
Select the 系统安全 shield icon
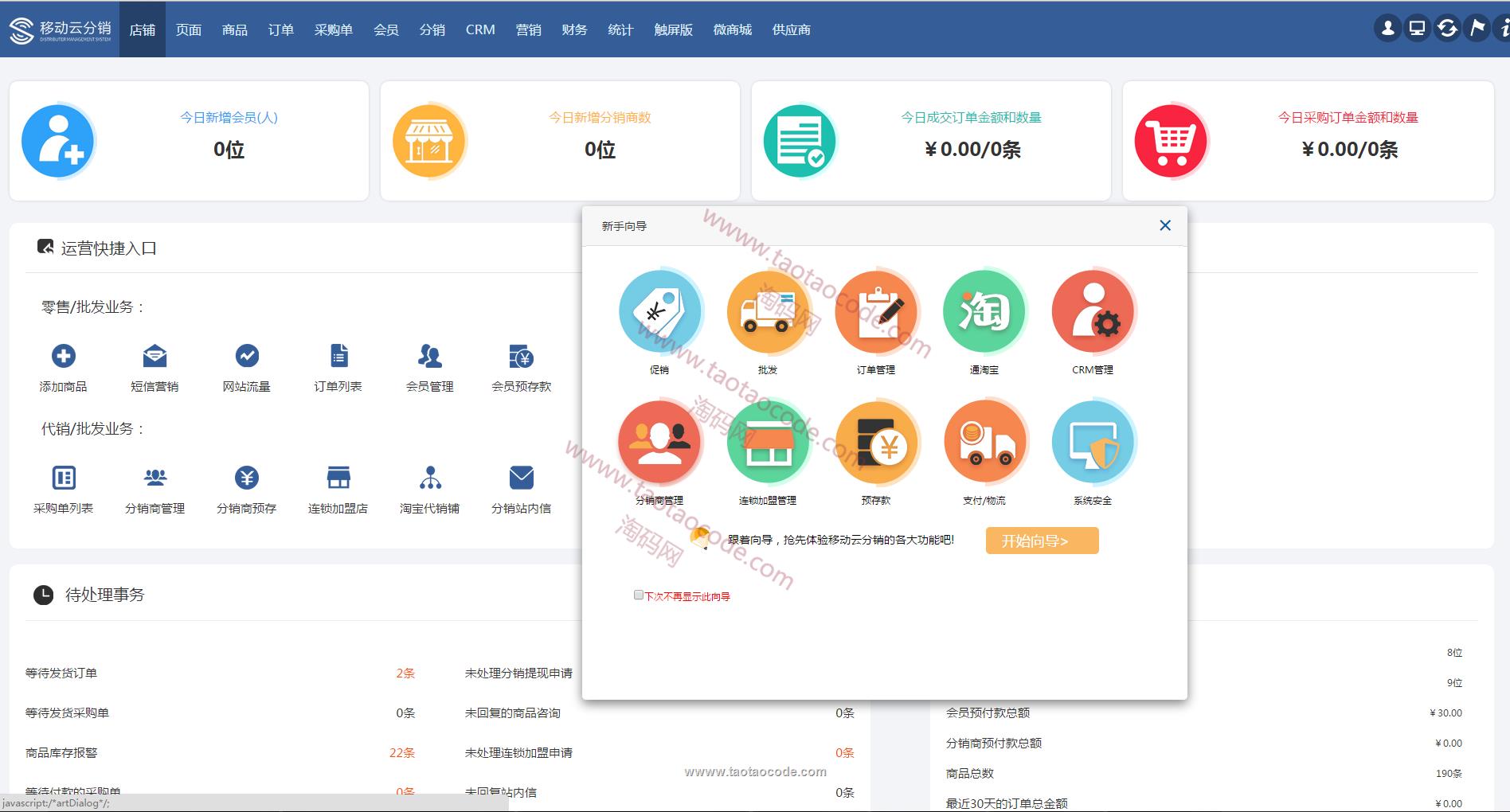[x=1093, y=443]
